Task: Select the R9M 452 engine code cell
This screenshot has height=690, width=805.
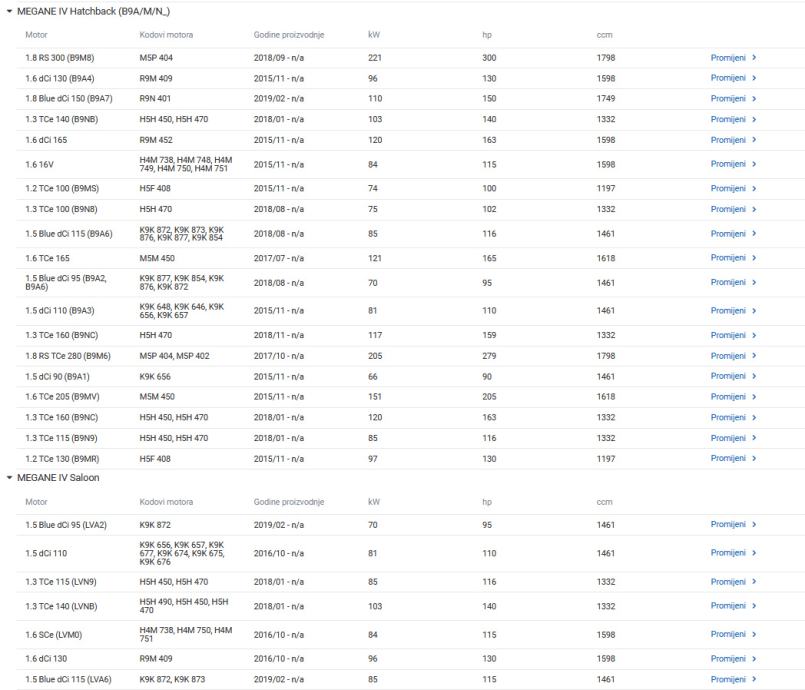Action: 156,140
